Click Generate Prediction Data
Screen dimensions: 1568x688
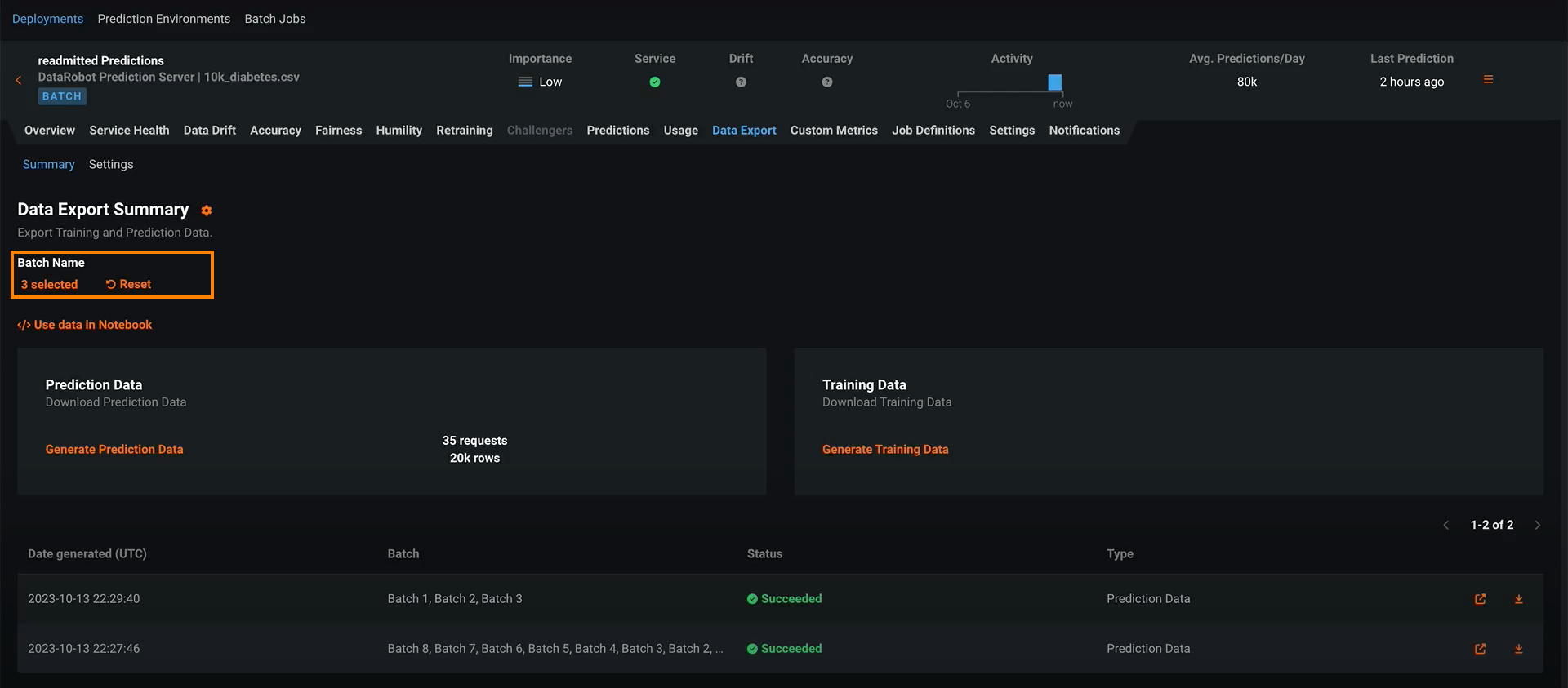tap(114, 450)
